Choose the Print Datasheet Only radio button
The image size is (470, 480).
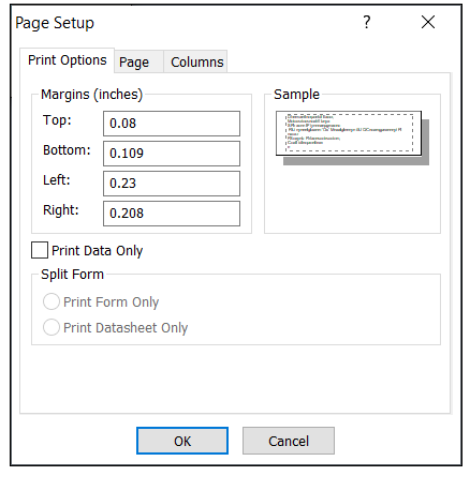51,327
